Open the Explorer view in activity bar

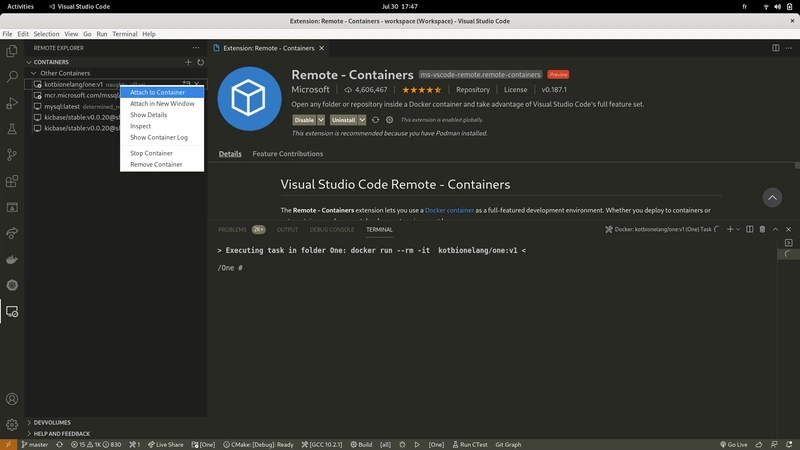(12, 50)
